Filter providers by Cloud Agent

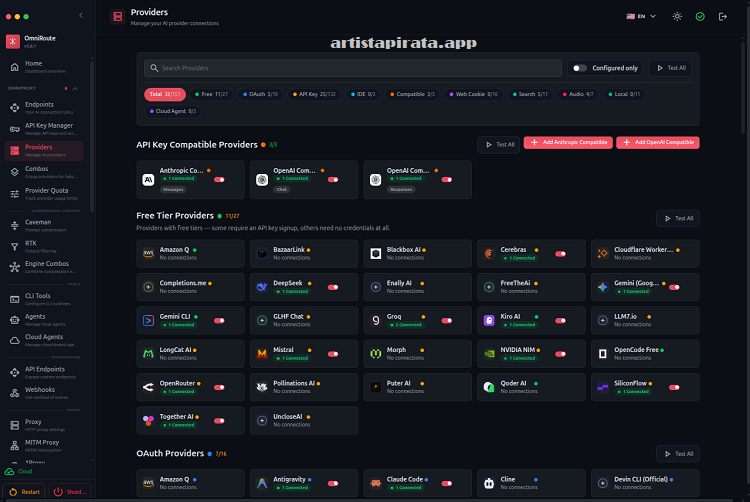click(173, 111)
